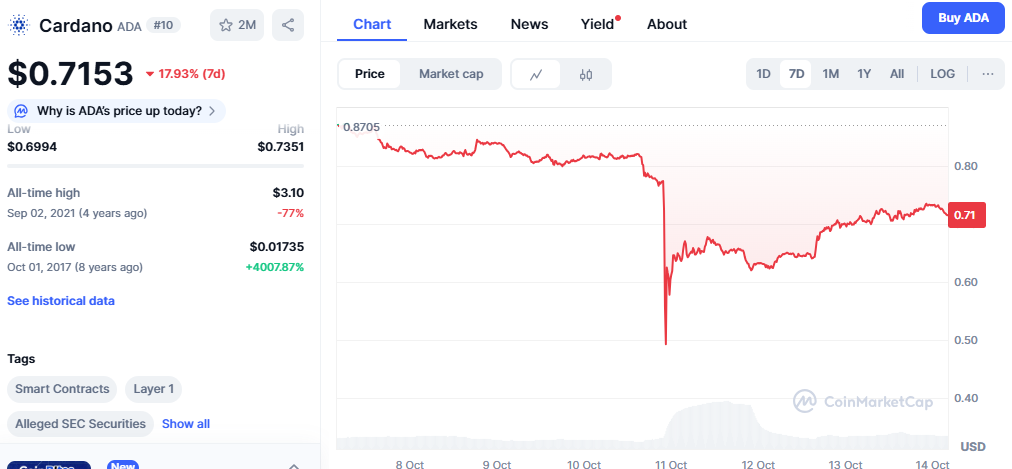Expand "Why is ADA's price up today?"
Screen dimensions: 1012x469
(x=119, y=110)
